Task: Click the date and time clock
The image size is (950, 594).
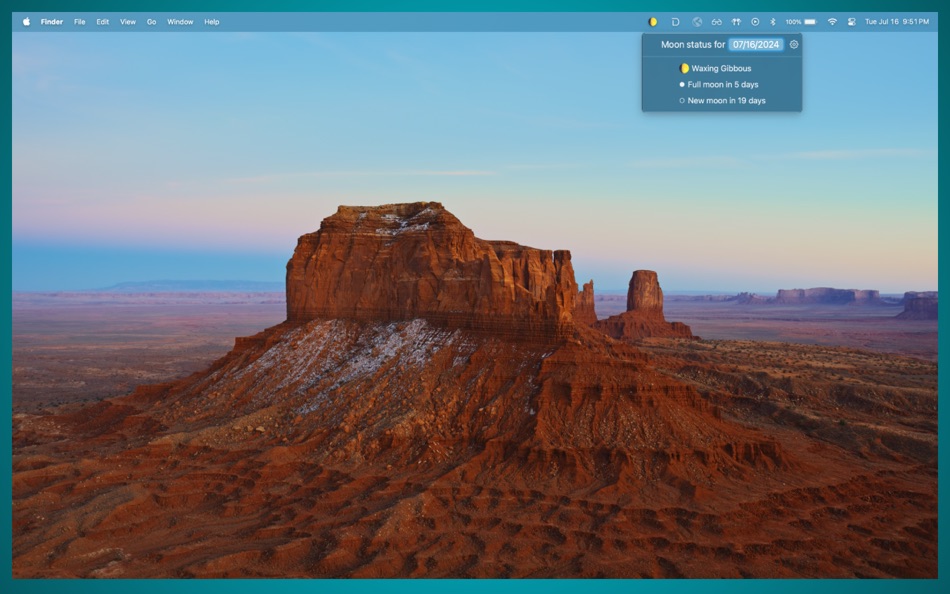Action: pyautogui.click(x=897, y=22)
